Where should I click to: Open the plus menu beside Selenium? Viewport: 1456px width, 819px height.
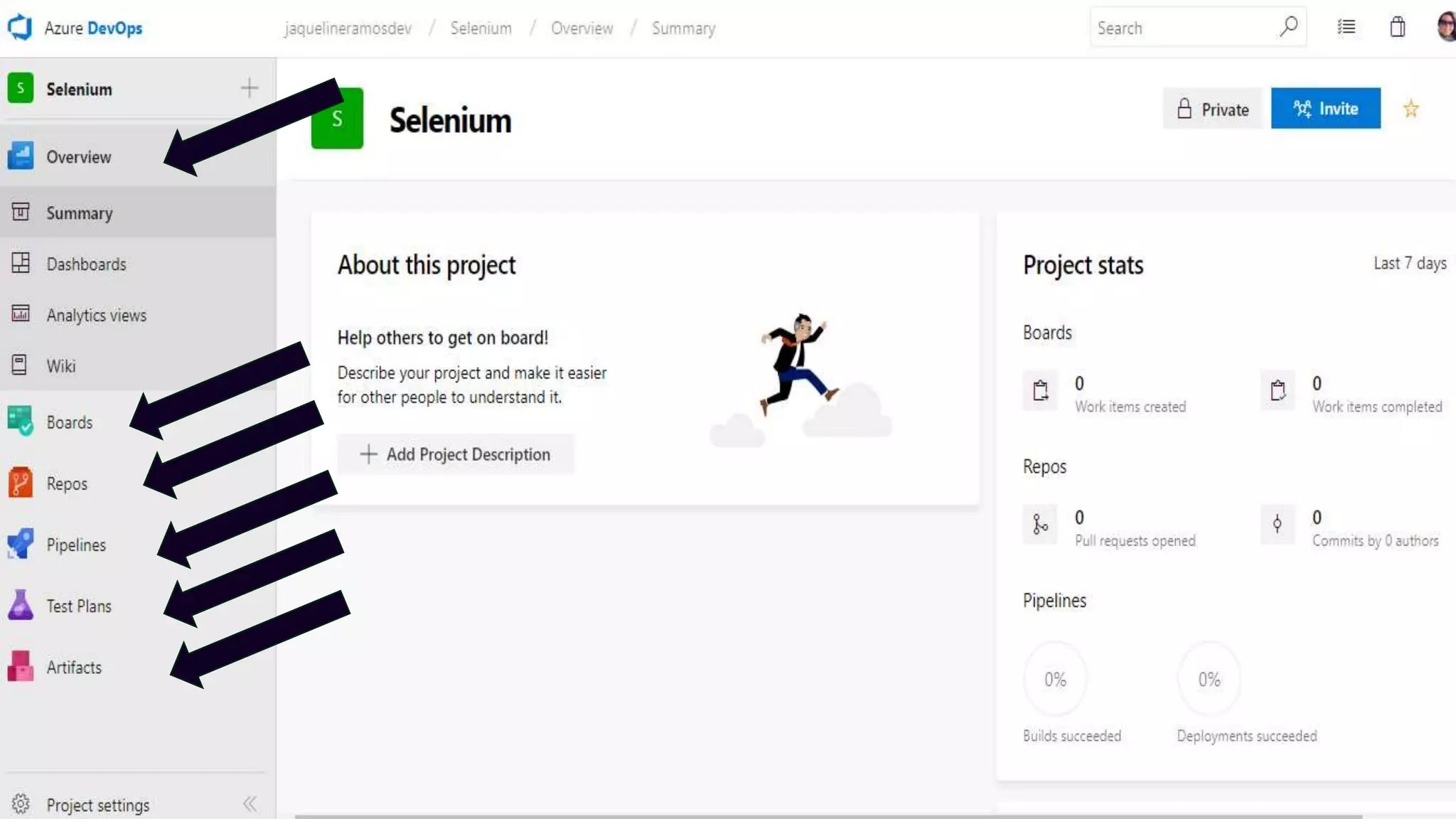(x=249, y=88)
